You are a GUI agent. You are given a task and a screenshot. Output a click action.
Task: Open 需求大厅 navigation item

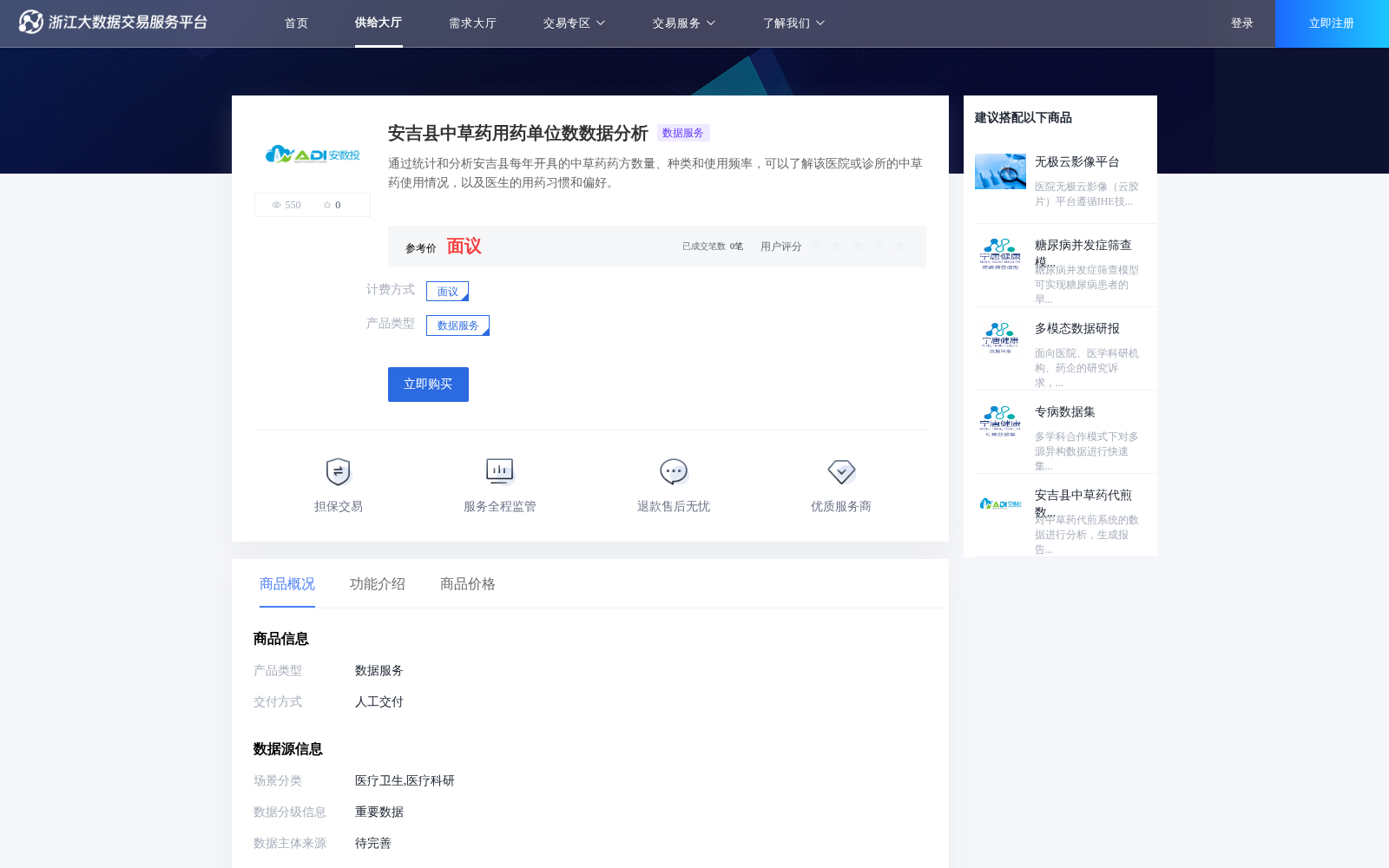point(472,23)
